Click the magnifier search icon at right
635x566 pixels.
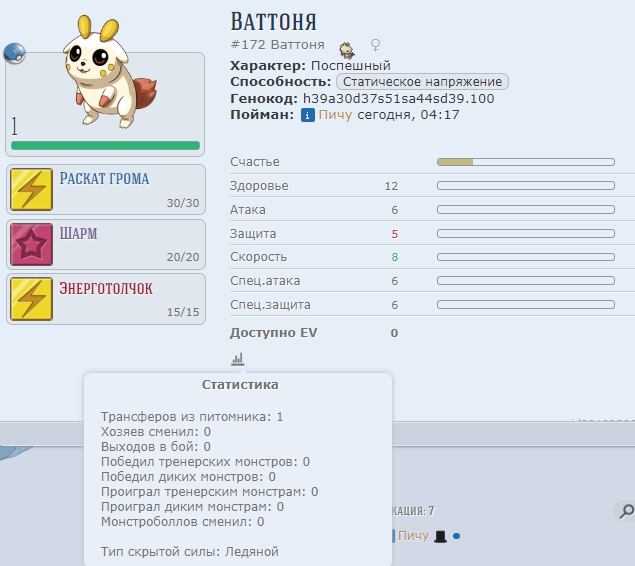[626, 511]
